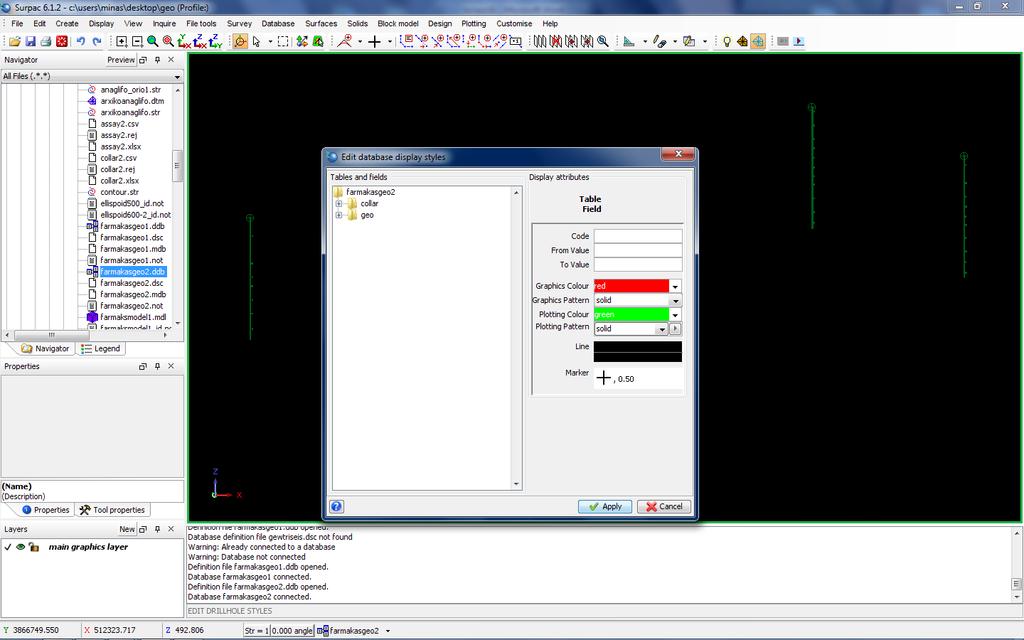This screenshot has height=640, width=1024.
Task: Open the Database menu
Action: click(x=278, y=24)
